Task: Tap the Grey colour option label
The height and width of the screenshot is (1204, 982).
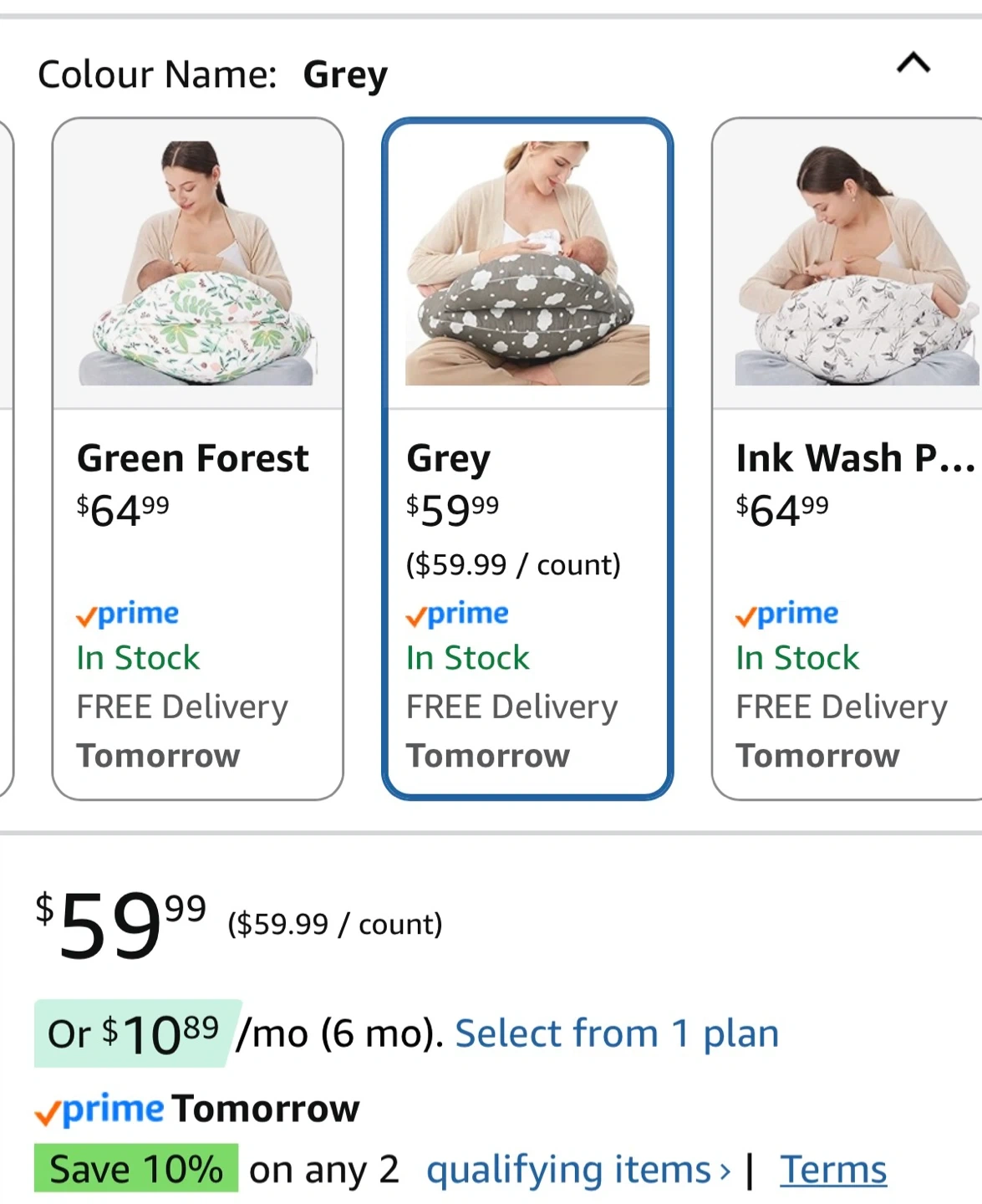Action: tap(448, 458)
